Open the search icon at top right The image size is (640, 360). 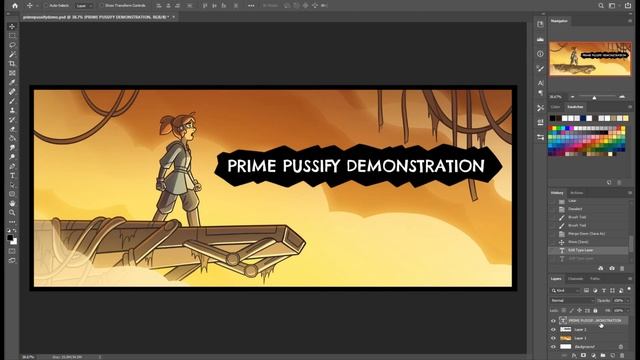601,6
